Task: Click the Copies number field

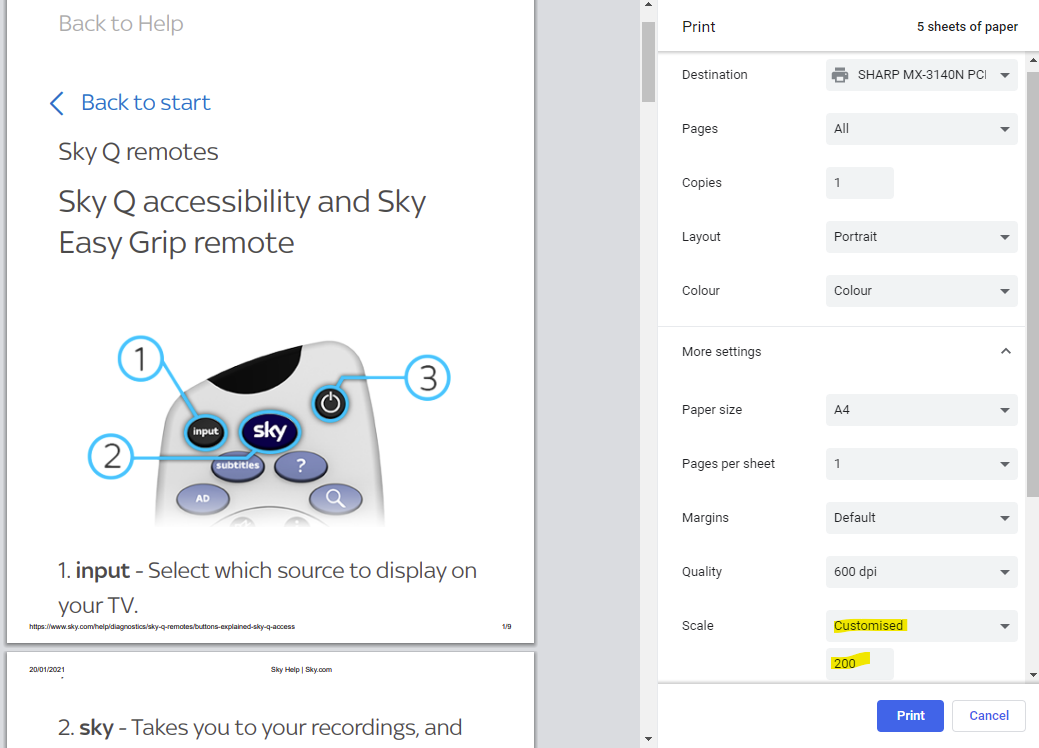Action: coord(859,183)
